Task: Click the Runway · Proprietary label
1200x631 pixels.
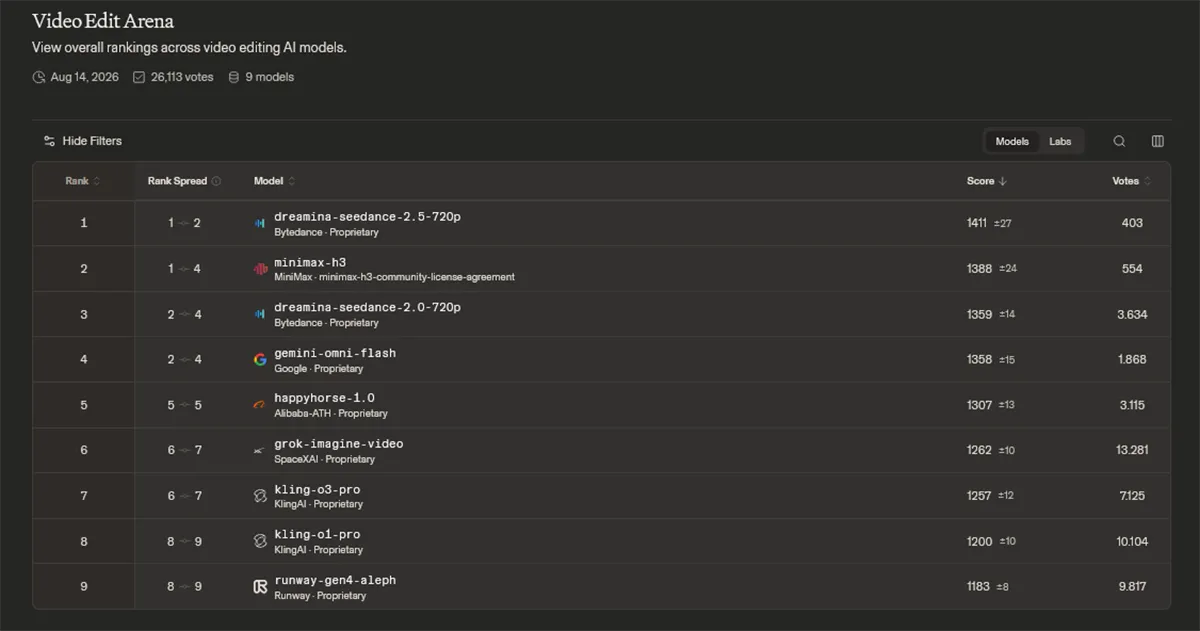Action: pyautogui.click(x=320, y=596)
